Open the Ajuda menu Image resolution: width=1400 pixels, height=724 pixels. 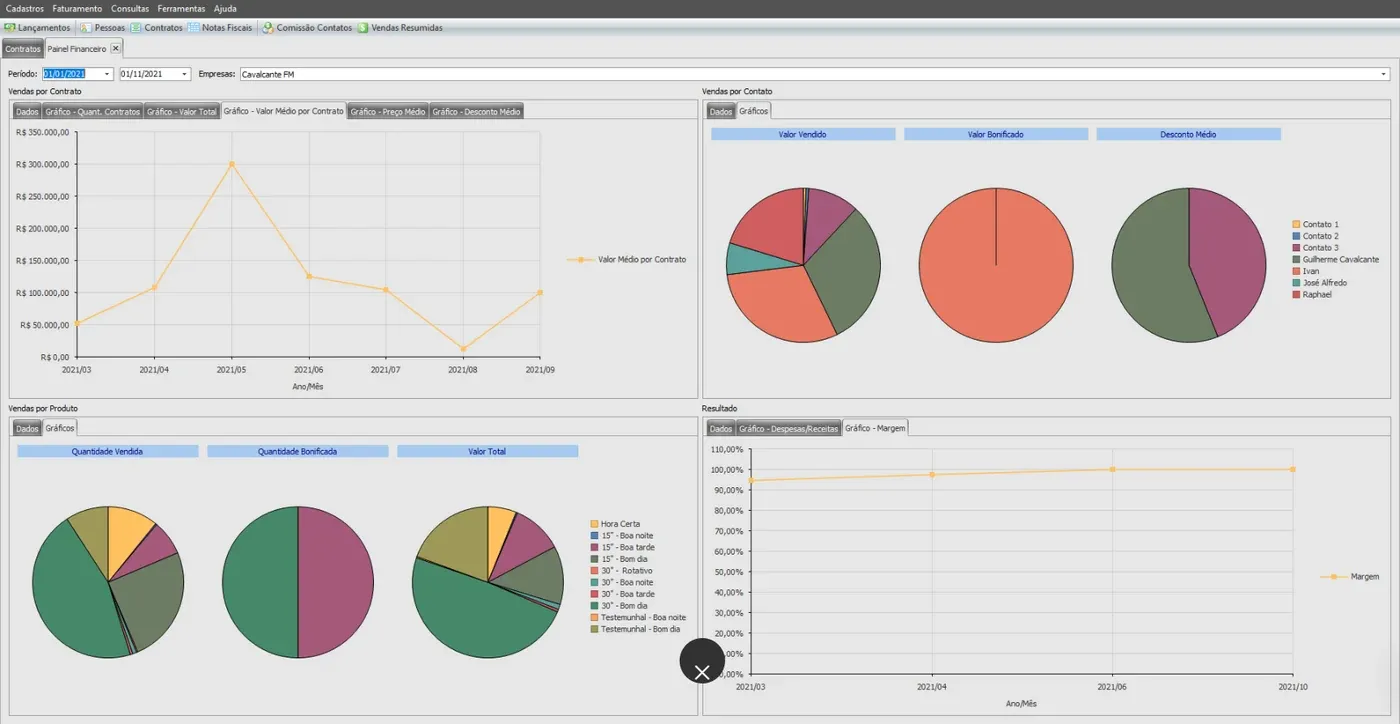coord(225,8)
